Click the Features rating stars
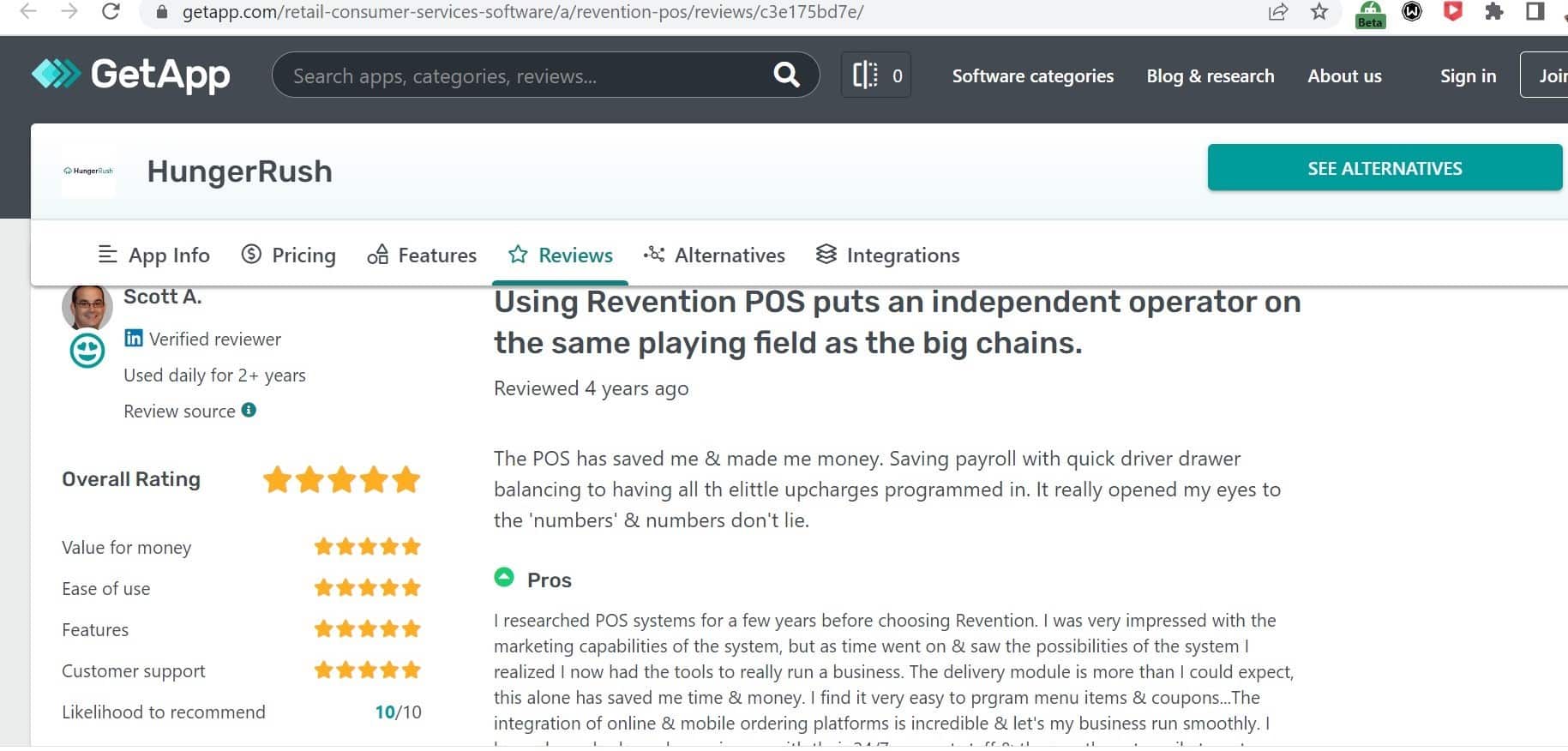The width and height of the screenshot is (1568, 751). pos(367,628)
